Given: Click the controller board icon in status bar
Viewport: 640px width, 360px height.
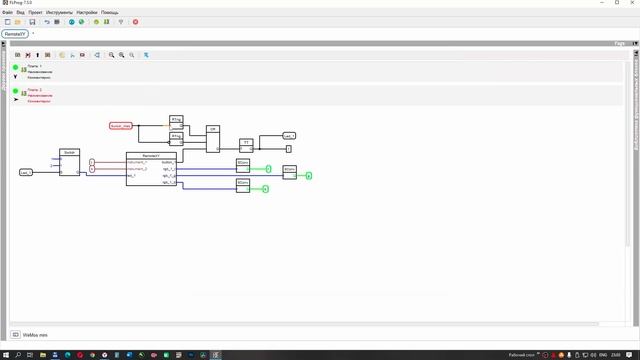Looking at the screenshot, I should 16,335.
